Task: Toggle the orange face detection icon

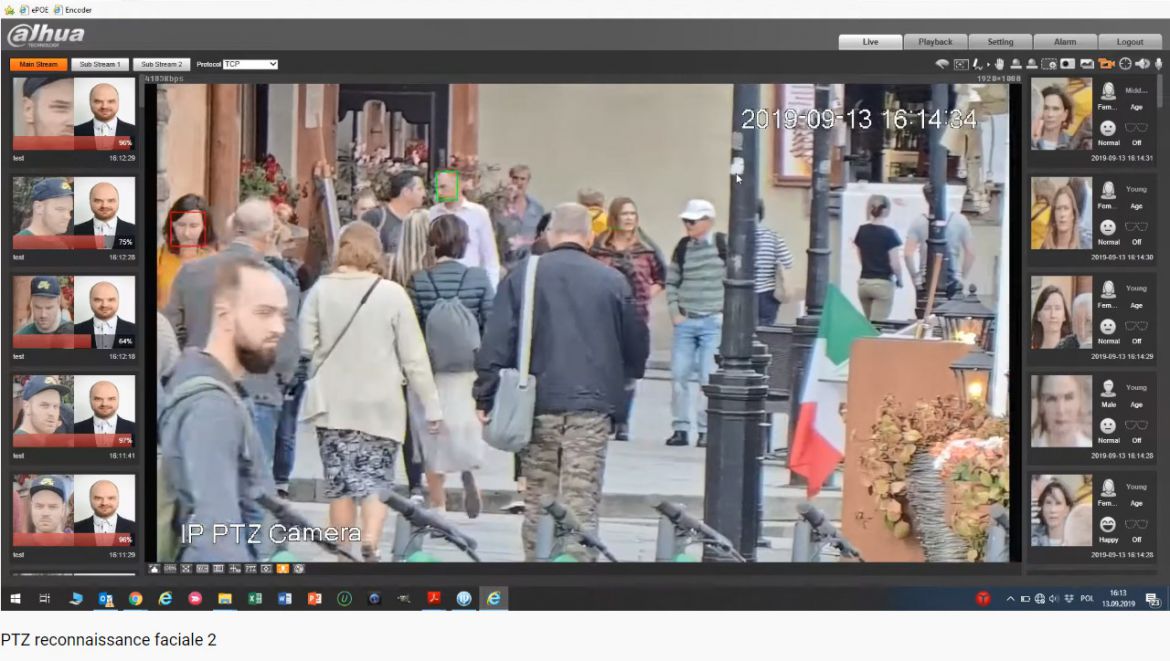Action: (x=283, y=568)
